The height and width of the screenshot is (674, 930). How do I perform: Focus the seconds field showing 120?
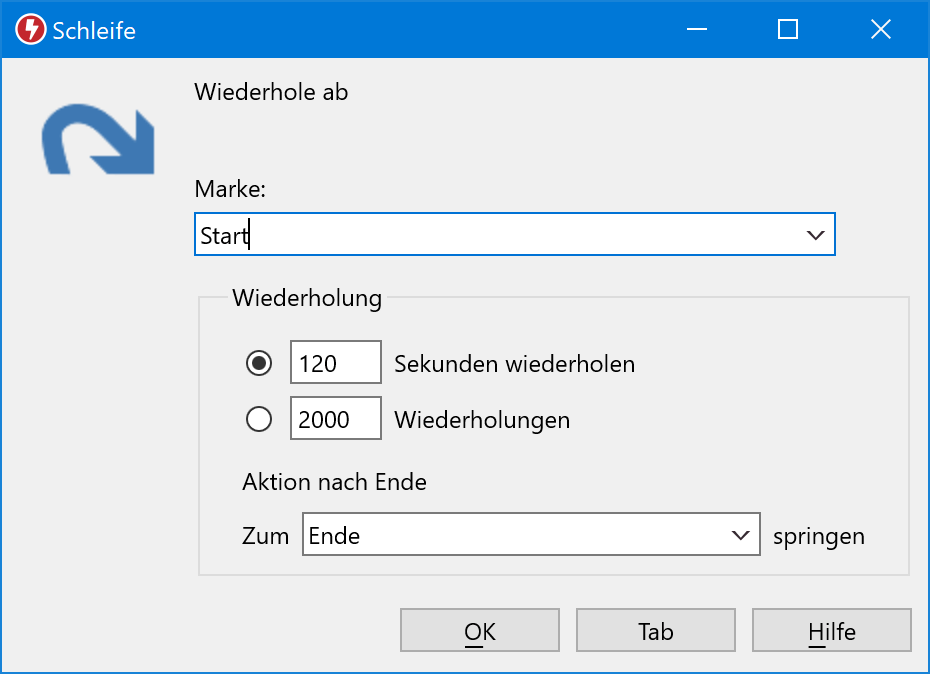[335, 363]
